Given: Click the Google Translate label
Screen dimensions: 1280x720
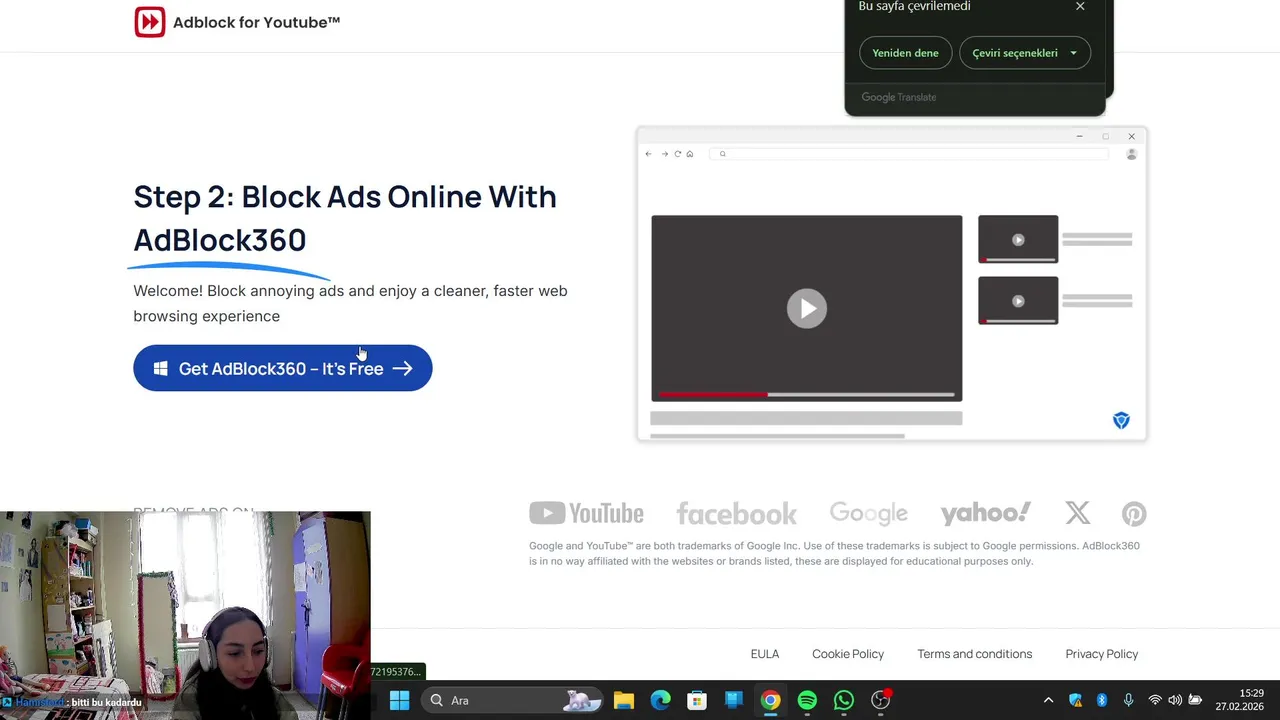Looking at the screenshot, I should point(899,97).
